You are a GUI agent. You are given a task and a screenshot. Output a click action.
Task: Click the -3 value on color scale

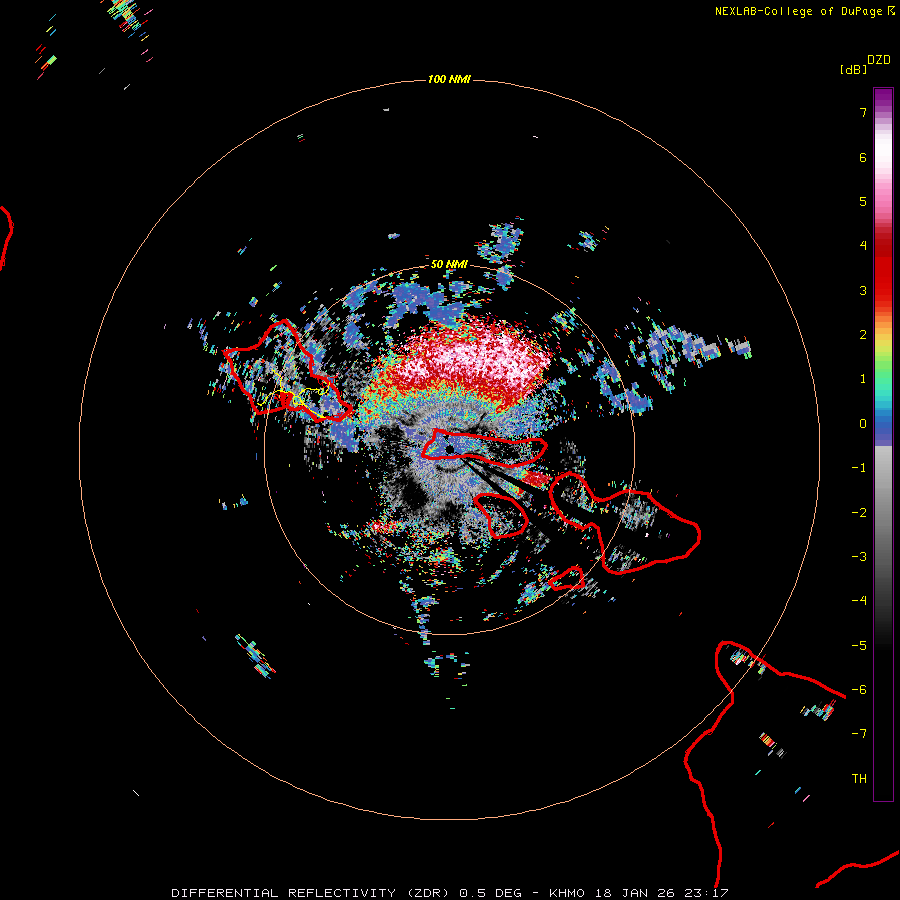pos(859,557)
